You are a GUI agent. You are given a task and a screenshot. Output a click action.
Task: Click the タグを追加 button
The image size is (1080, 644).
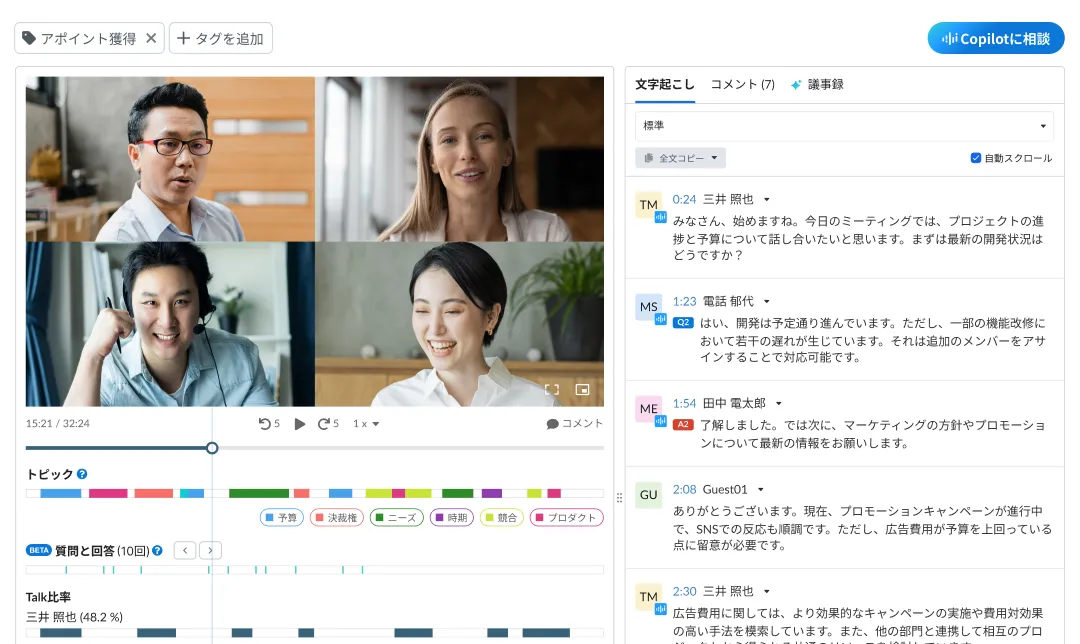(x=220, y=39)
